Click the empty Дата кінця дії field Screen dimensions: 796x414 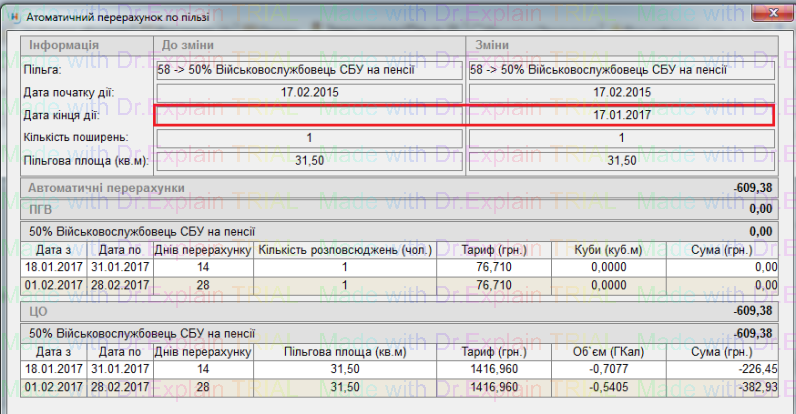pyautogui.click(x=309, y=115)
